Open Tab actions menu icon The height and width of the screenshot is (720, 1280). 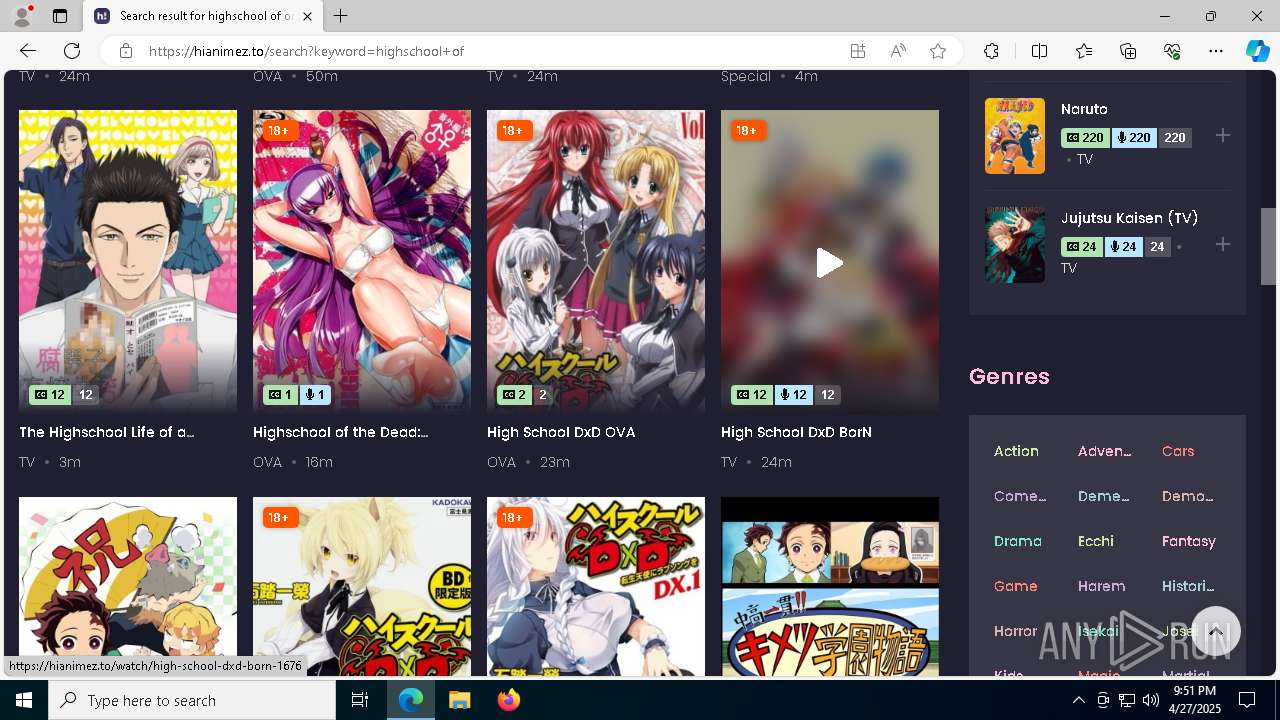60,16
